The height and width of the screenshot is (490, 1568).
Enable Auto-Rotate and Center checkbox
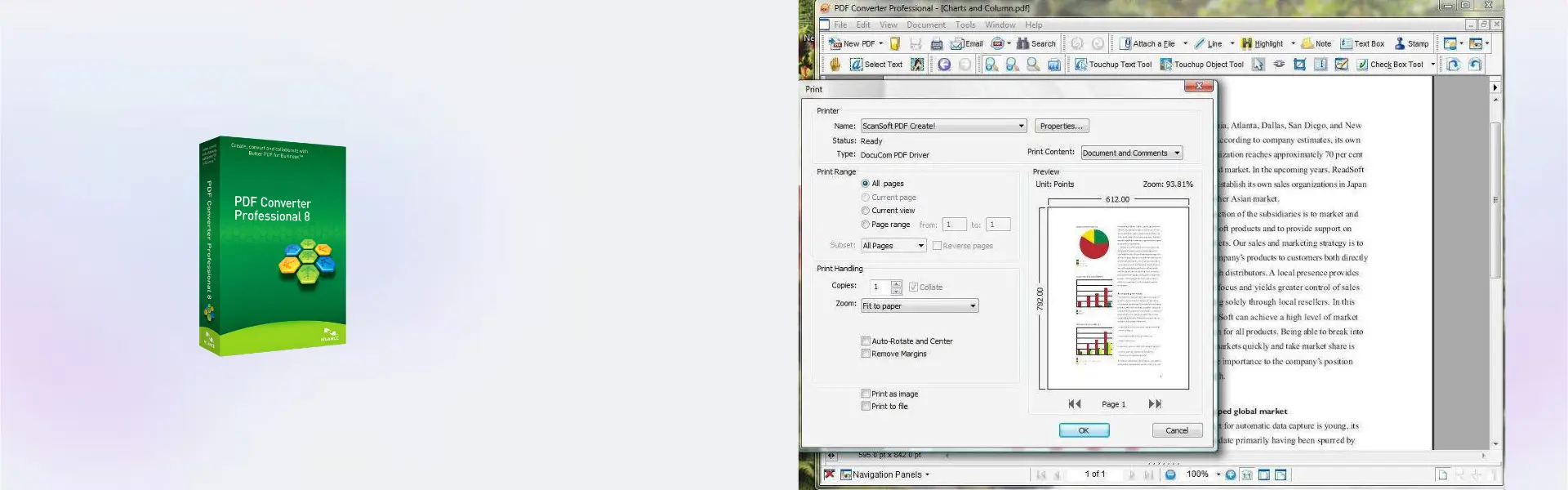[866, 341]
